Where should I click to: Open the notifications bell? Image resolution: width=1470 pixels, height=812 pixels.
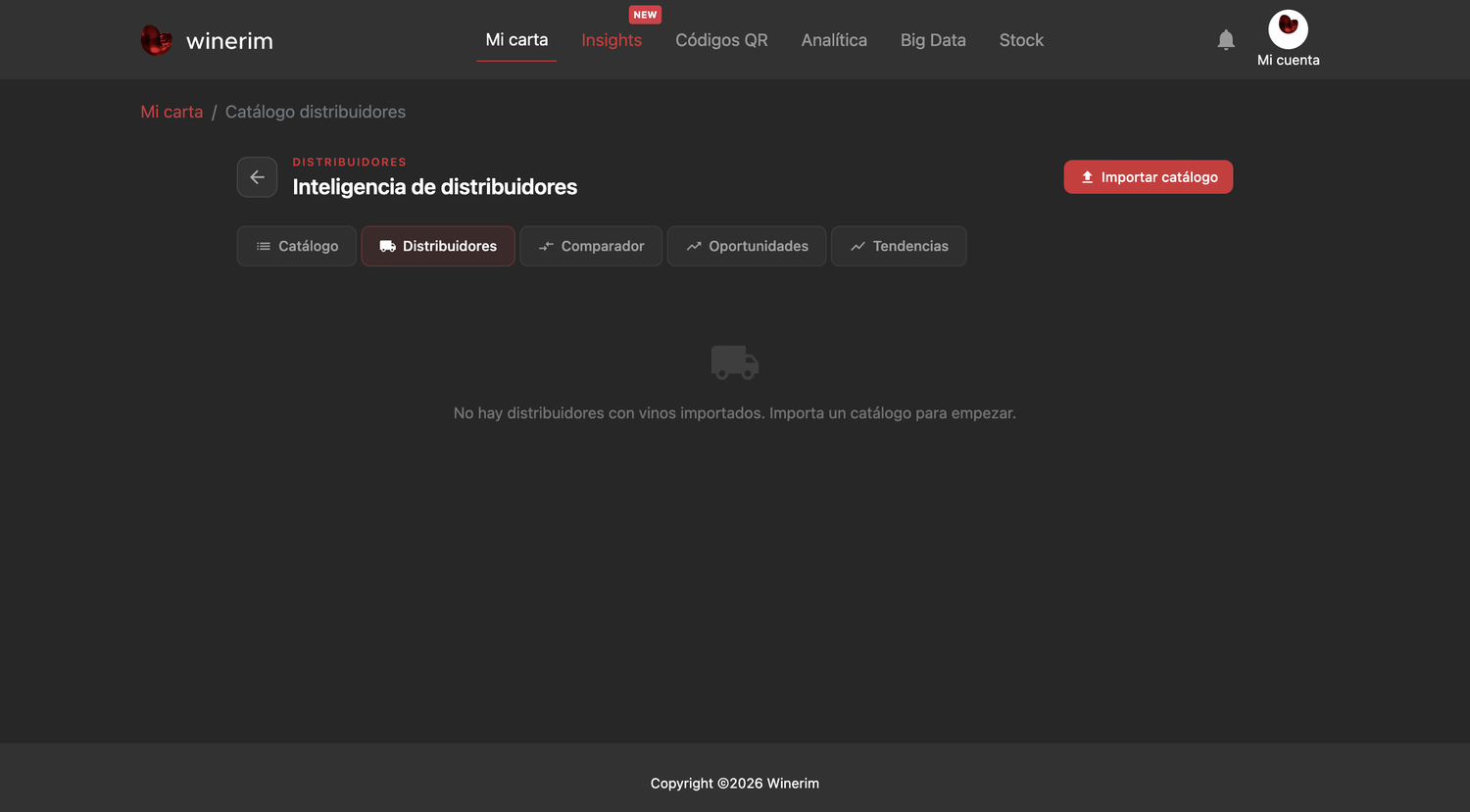[x=1226, y=40]
